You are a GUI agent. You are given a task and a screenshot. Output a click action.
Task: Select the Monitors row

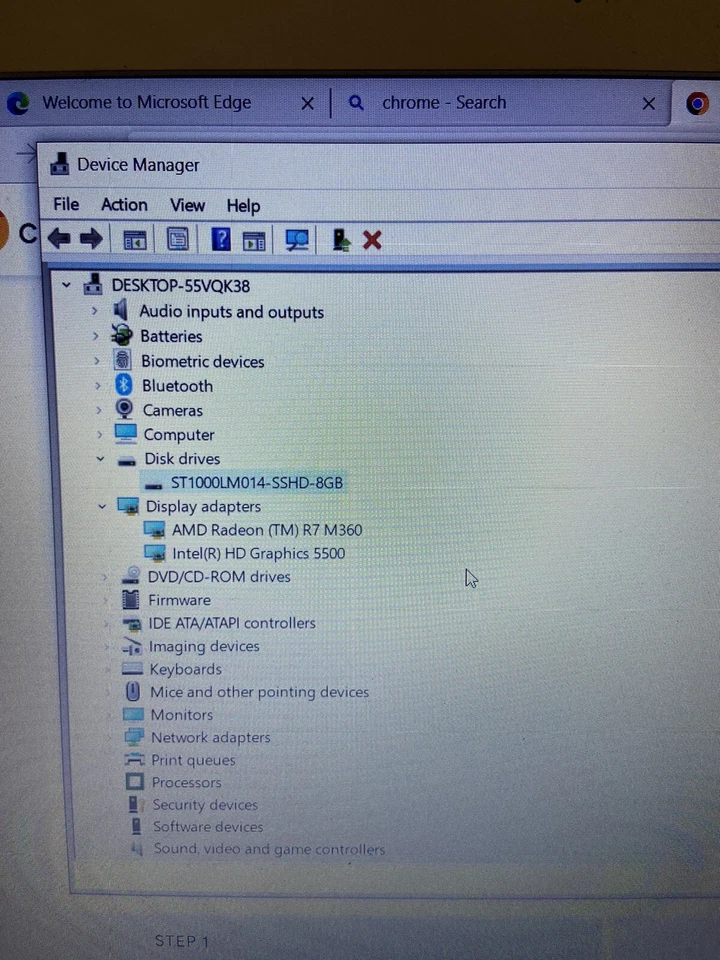pos(182,714)
